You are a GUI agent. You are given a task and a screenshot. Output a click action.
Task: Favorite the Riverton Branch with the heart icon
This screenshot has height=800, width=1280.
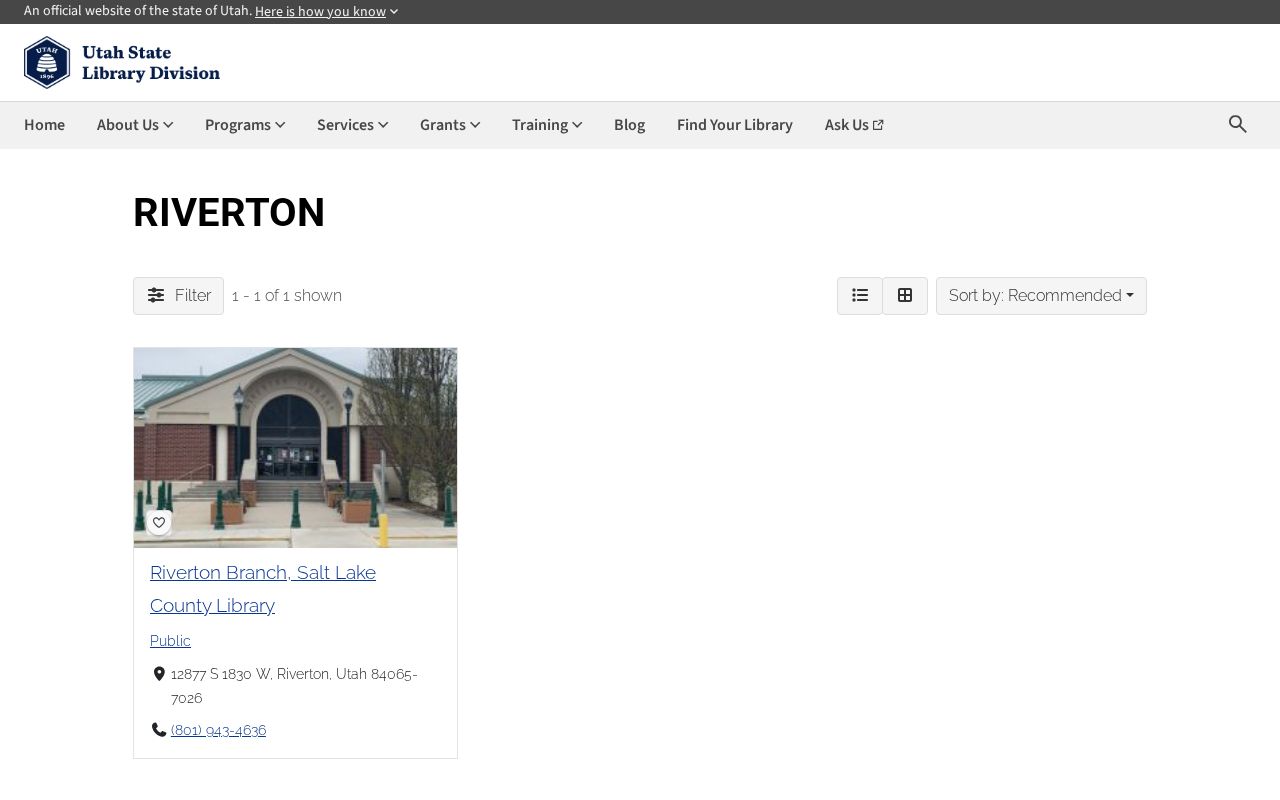159,523
